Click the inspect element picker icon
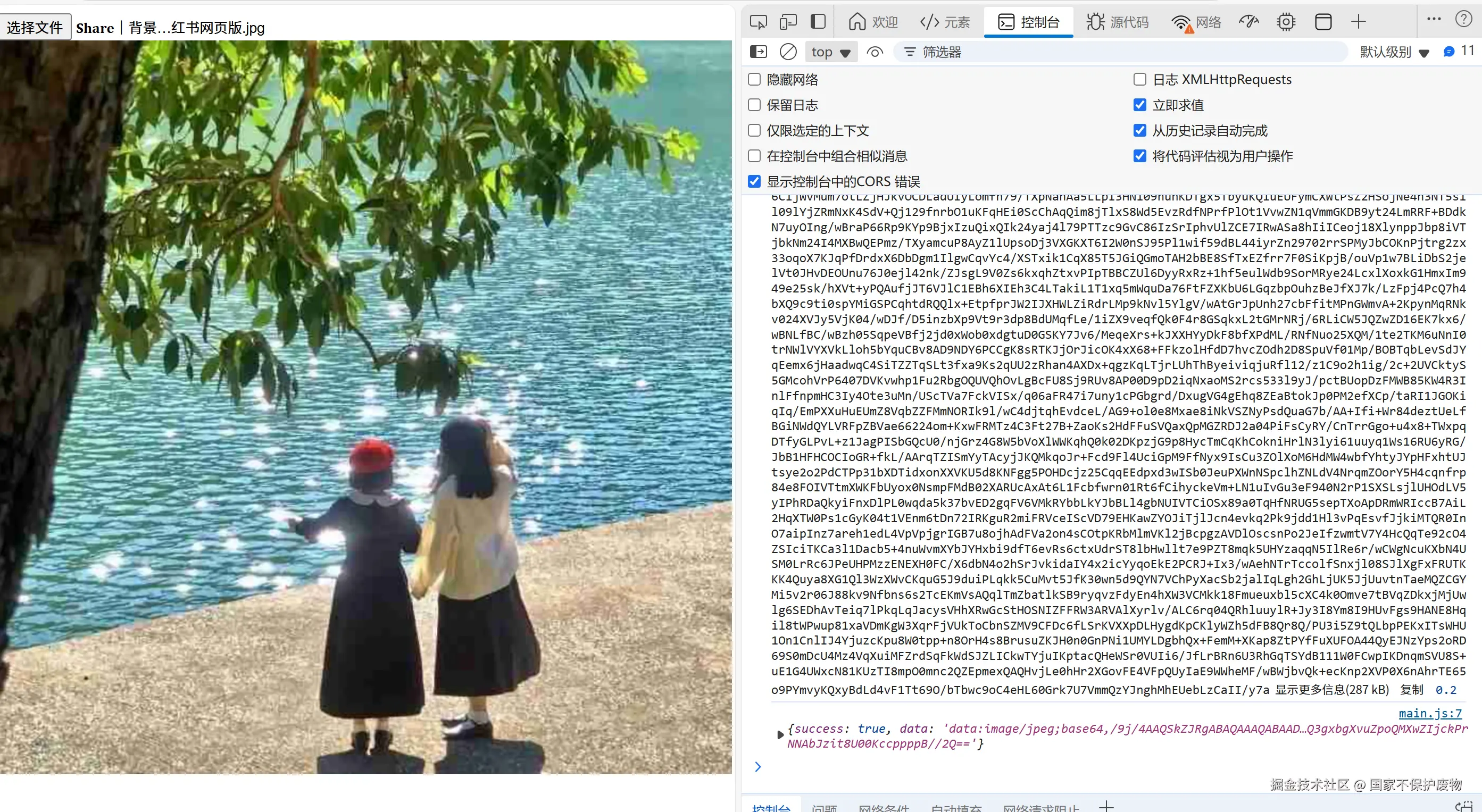Image resolution: width=1482 pixels, height=812 pixels. pos(758,22)
